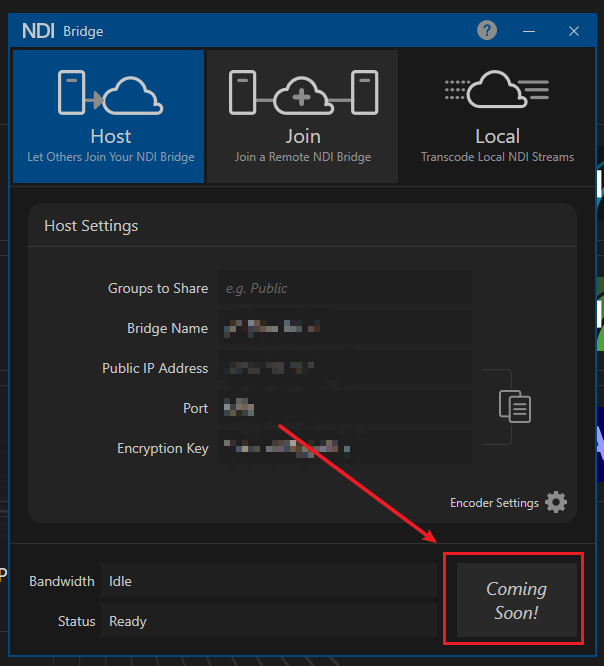Click the Bridge Name field
Screen dimensions: 604x666
pos(345,327)
